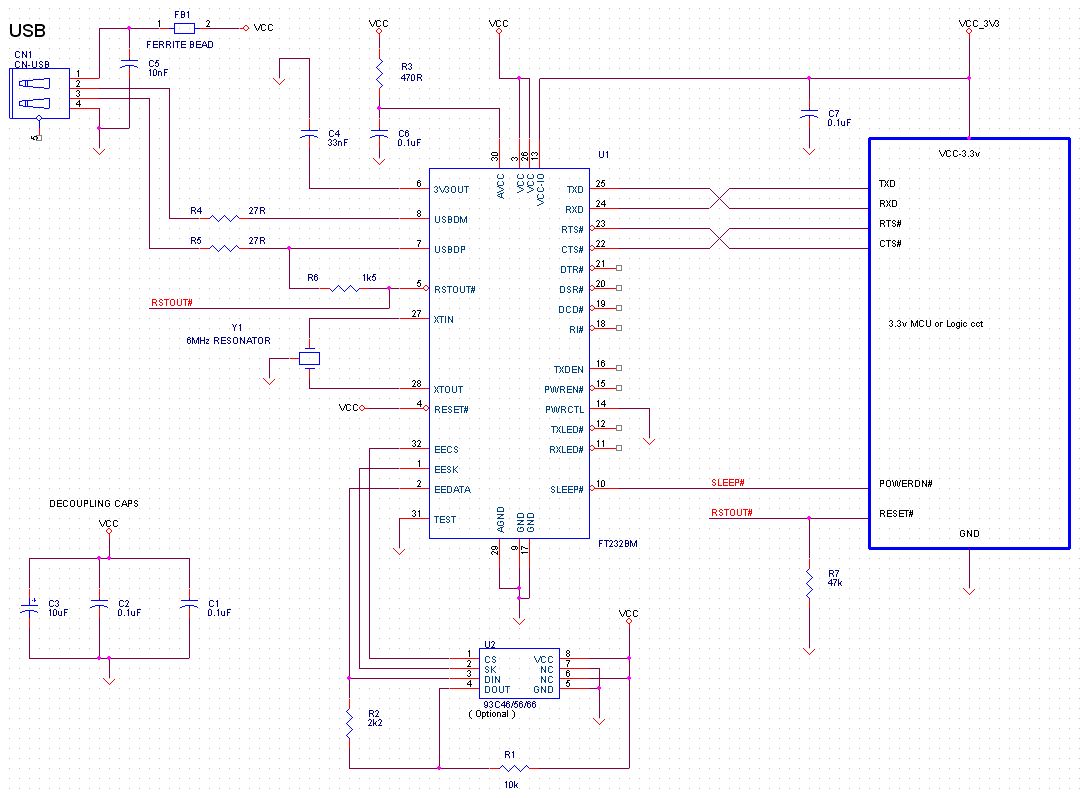The width and height of the screenshot is (1087, 798).
Task: Select resistor R3 470R symbol
Action: (x=379, y=73)
